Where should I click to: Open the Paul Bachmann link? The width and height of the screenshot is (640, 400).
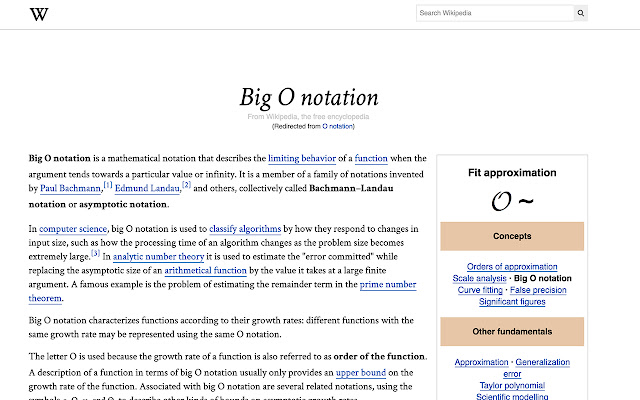[70, 189]
